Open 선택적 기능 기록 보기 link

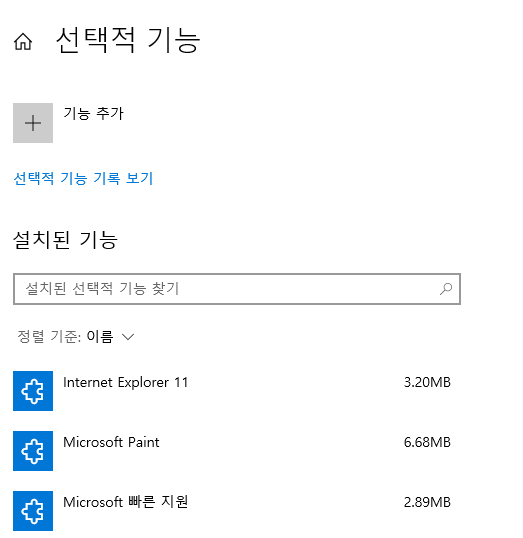click(x=83, y=178)
